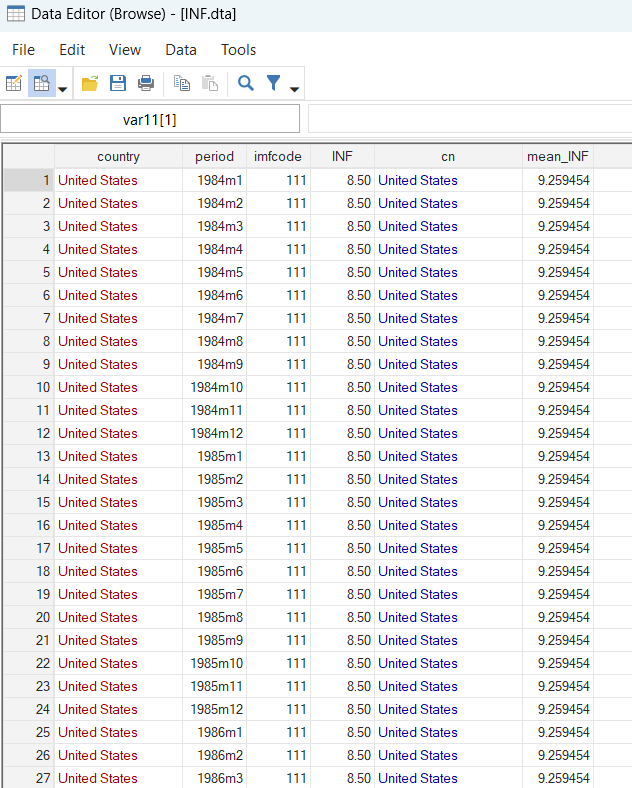The height and width of the screenshot is (788, 632).
Task: Click the Filter observations funnel icon
Action: (274, 84)
